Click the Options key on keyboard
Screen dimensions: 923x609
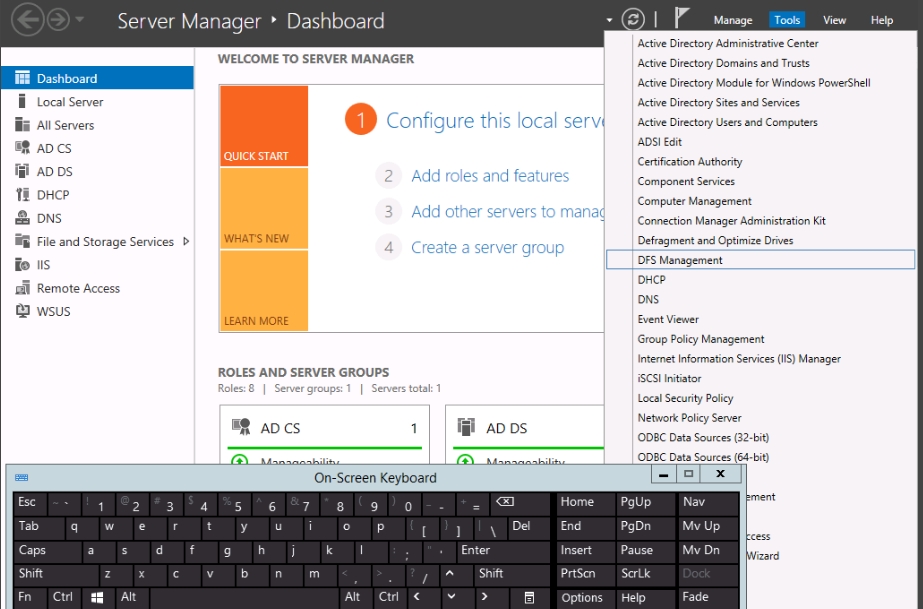click(x=585, y=598)
